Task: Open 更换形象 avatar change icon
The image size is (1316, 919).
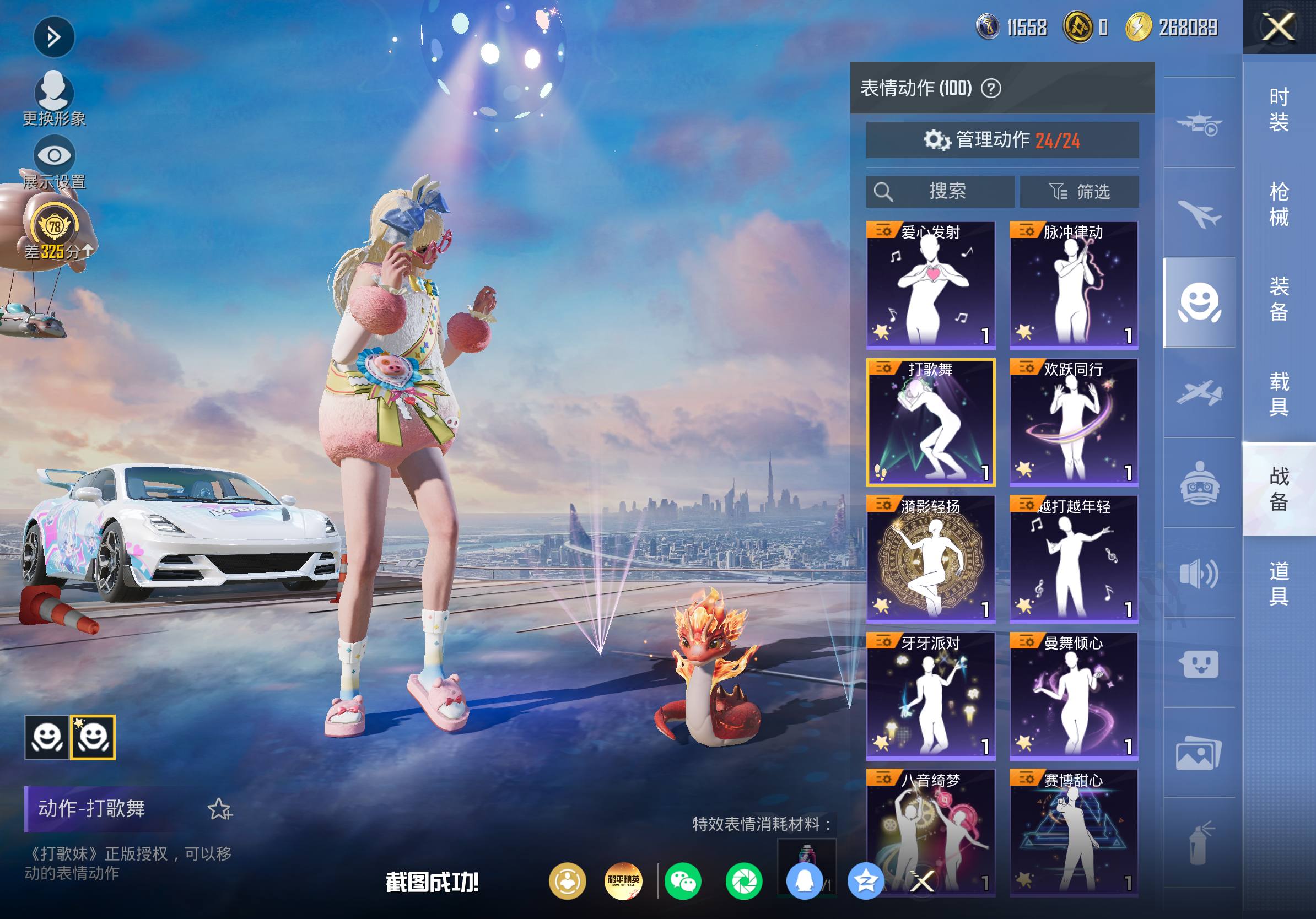Action: 54,98
